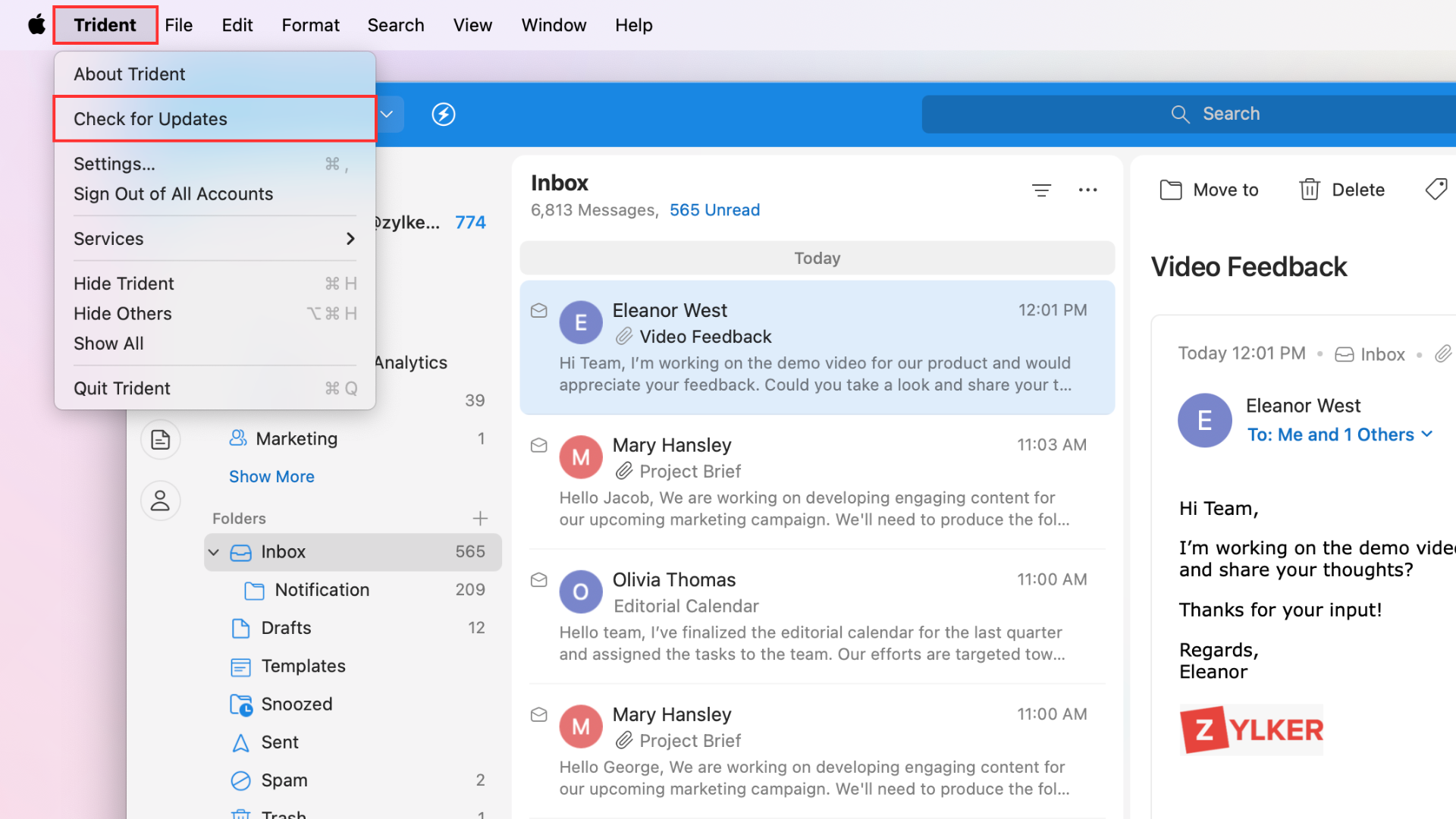1456x819 pixels.
Task: Click Olivia Thomas avatar in message list
Action: pyautogui.click(x=581, y=591)
